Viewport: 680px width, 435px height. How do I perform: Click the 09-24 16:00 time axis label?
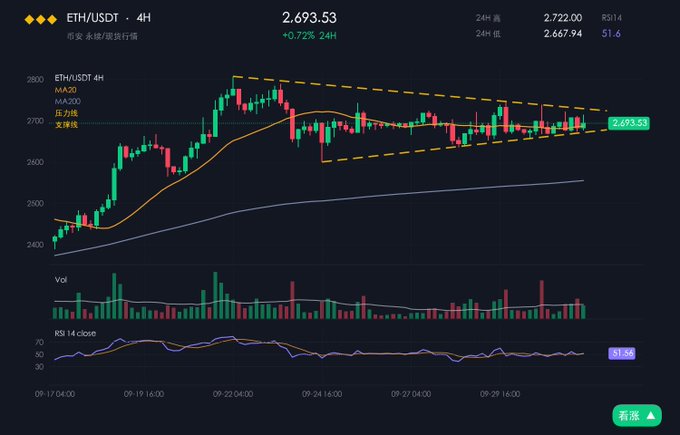tap(322, 394)
